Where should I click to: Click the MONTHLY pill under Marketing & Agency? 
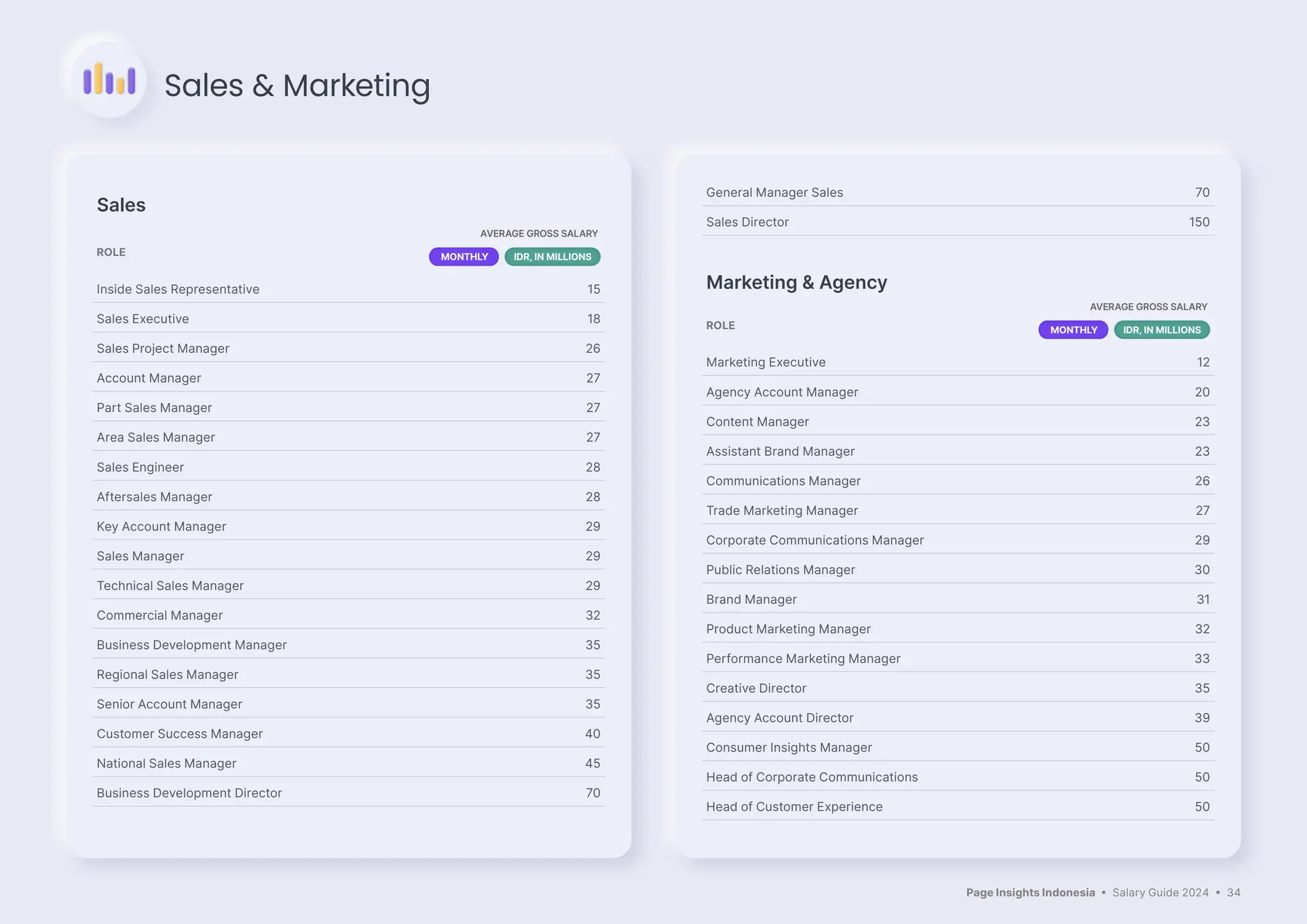(1073, 330)
